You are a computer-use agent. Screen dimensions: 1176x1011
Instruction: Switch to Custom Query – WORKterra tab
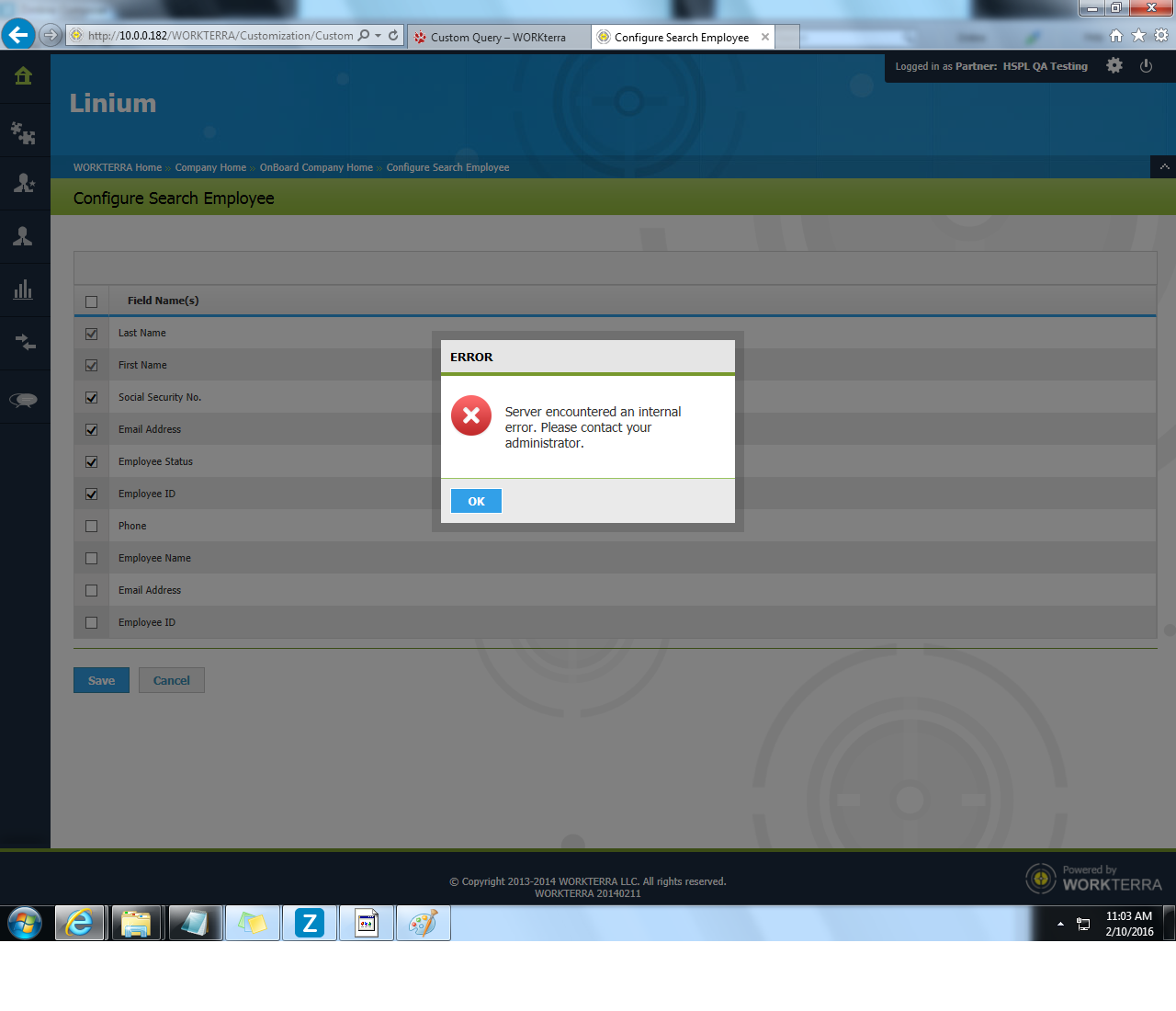coord(497,38)
